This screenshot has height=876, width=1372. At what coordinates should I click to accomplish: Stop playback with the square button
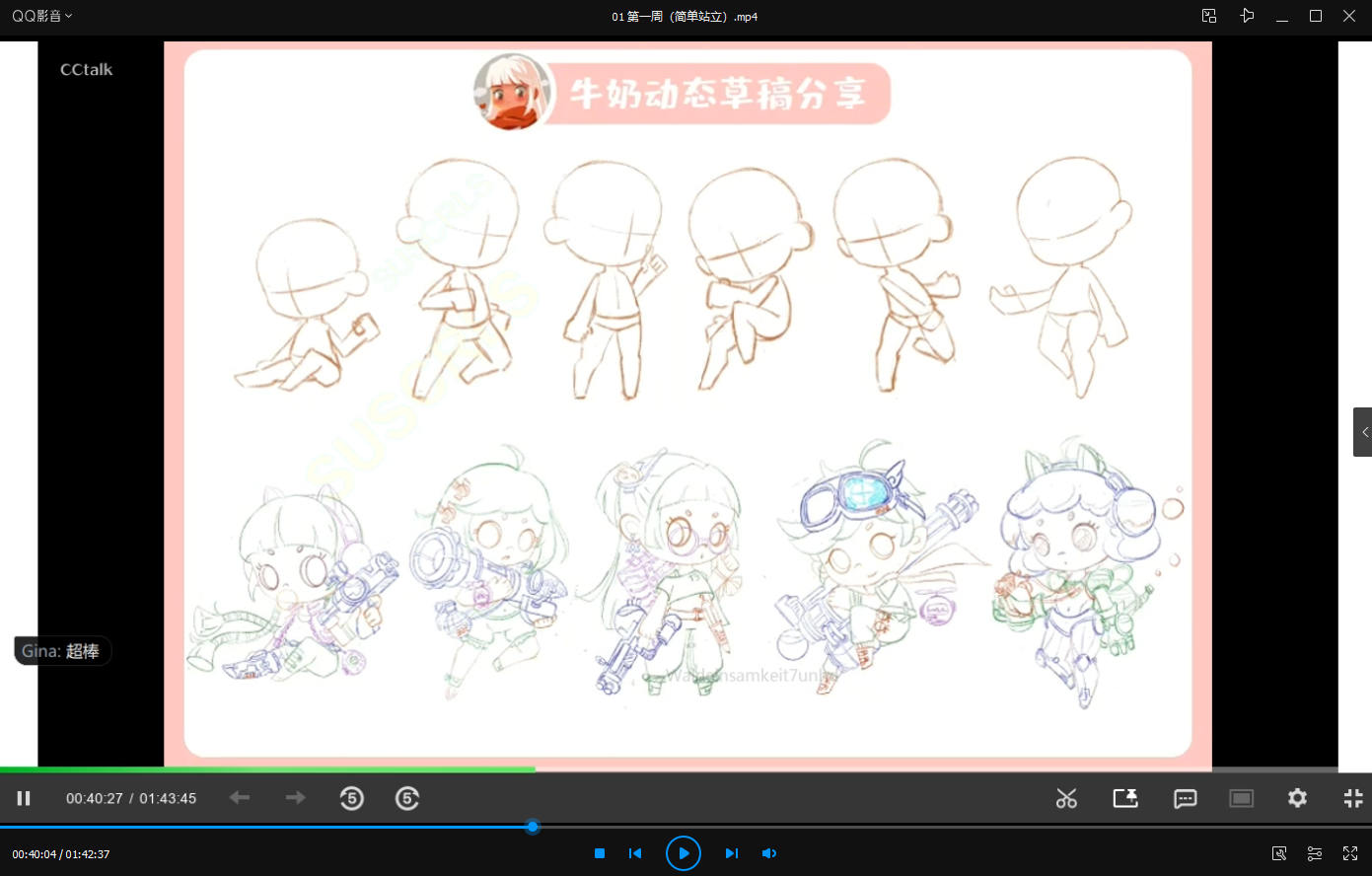600,853
